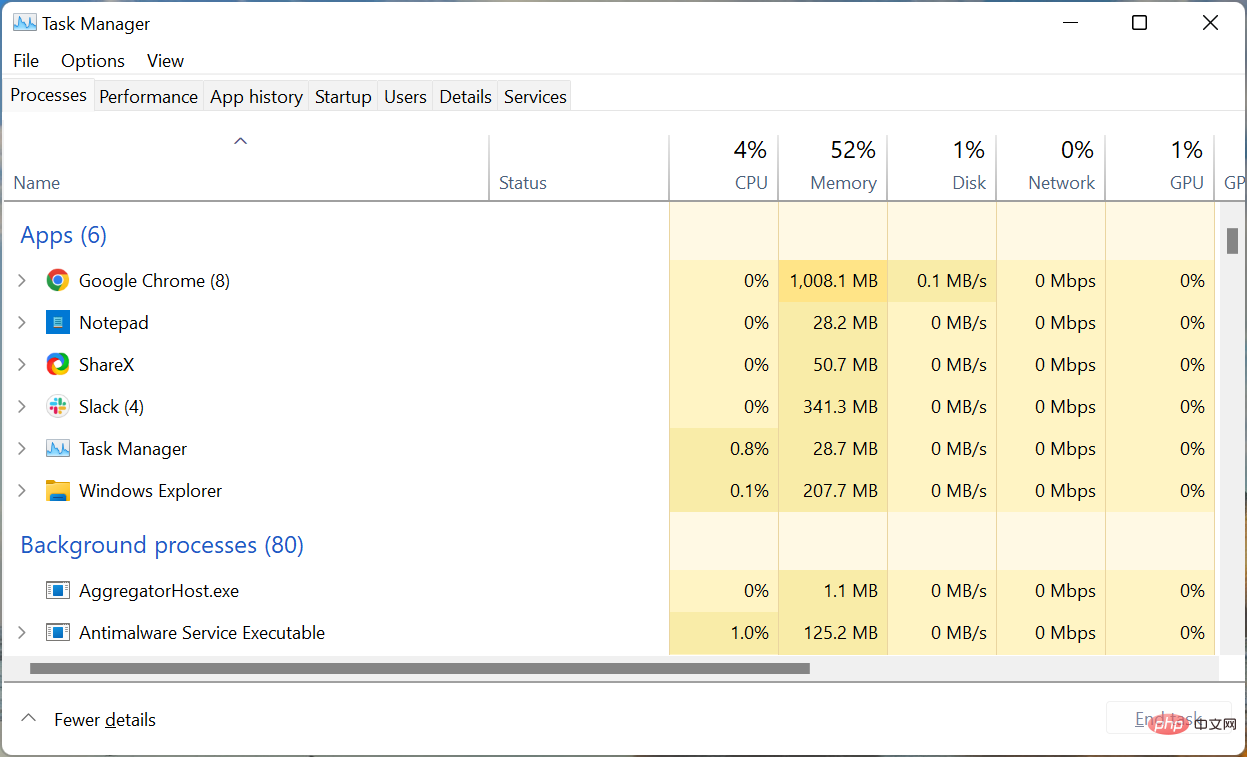The image size is (1247, 757).
Task: Select the Slack (4) process name
Action: tap(111, 407)
